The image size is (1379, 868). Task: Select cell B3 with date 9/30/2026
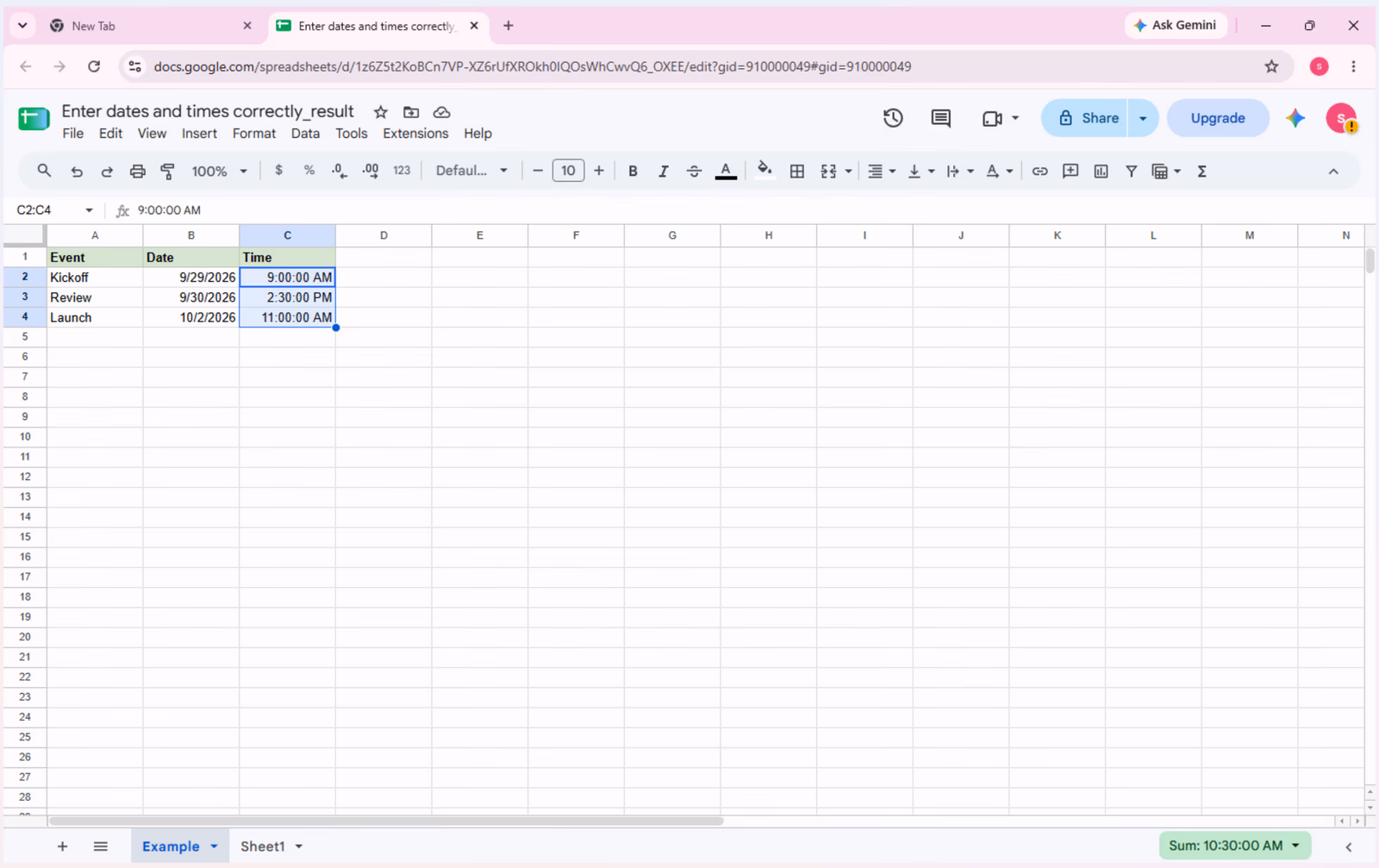[x=191, y=297]
